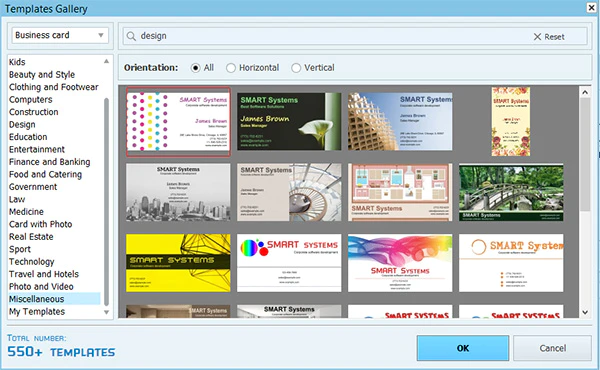Confirm selection with the OK button
Screen dimensions: 600x370
tap(463, 348)
